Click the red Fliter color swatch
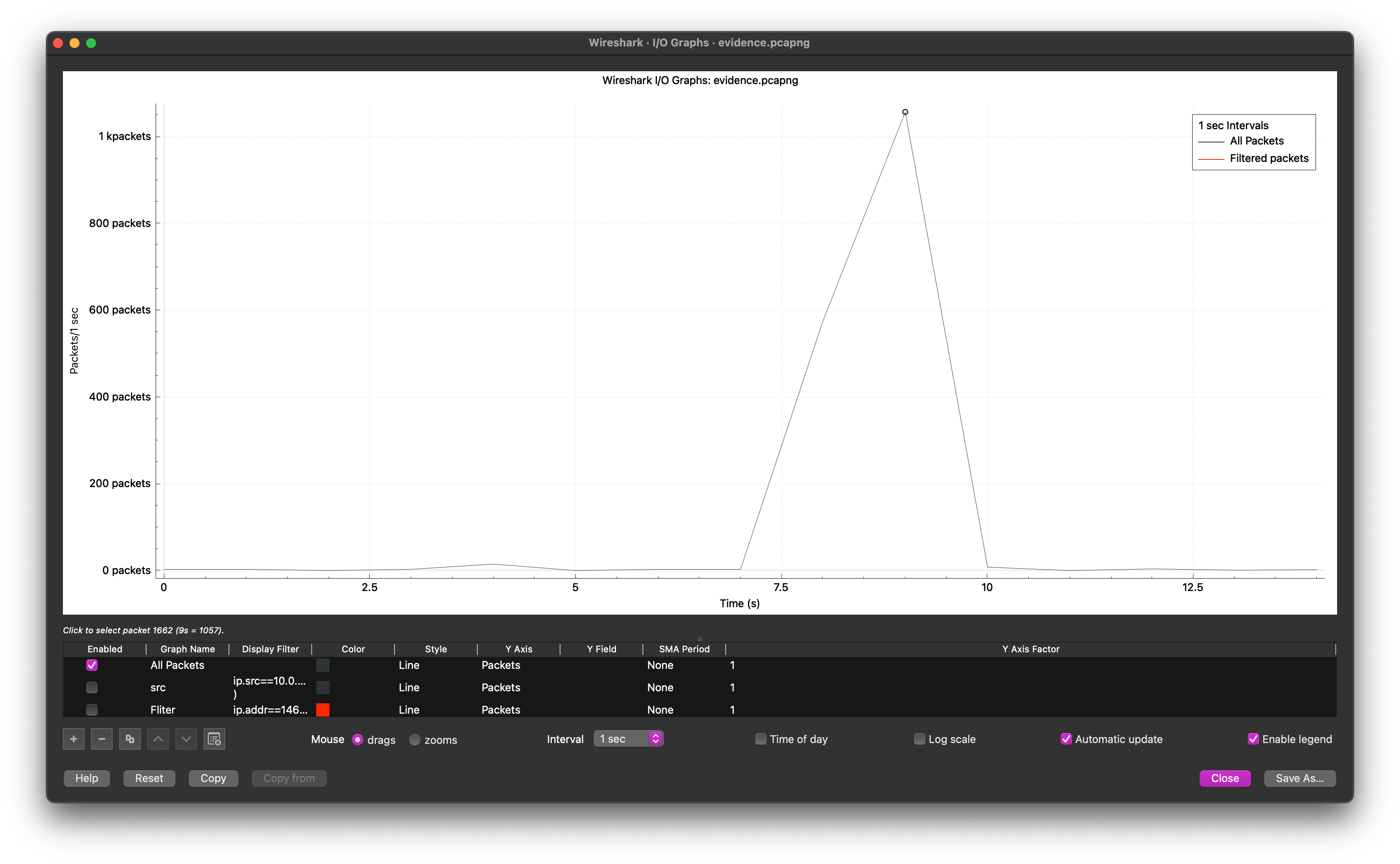Image resolution: width=1400 pixels, height=864 pixels. (322, 710)
